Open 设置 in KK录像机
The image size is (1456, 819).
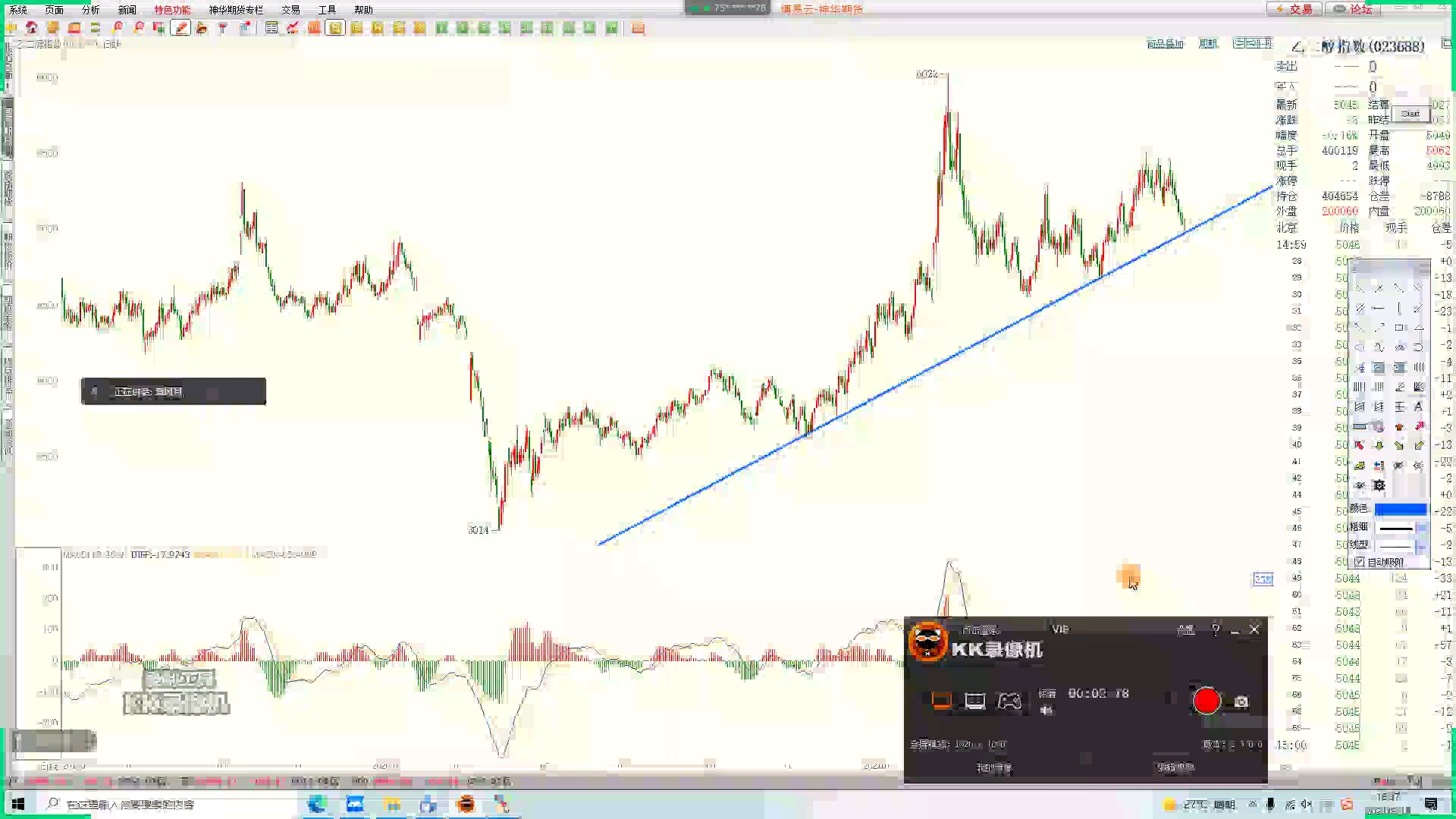(1185, 630)
